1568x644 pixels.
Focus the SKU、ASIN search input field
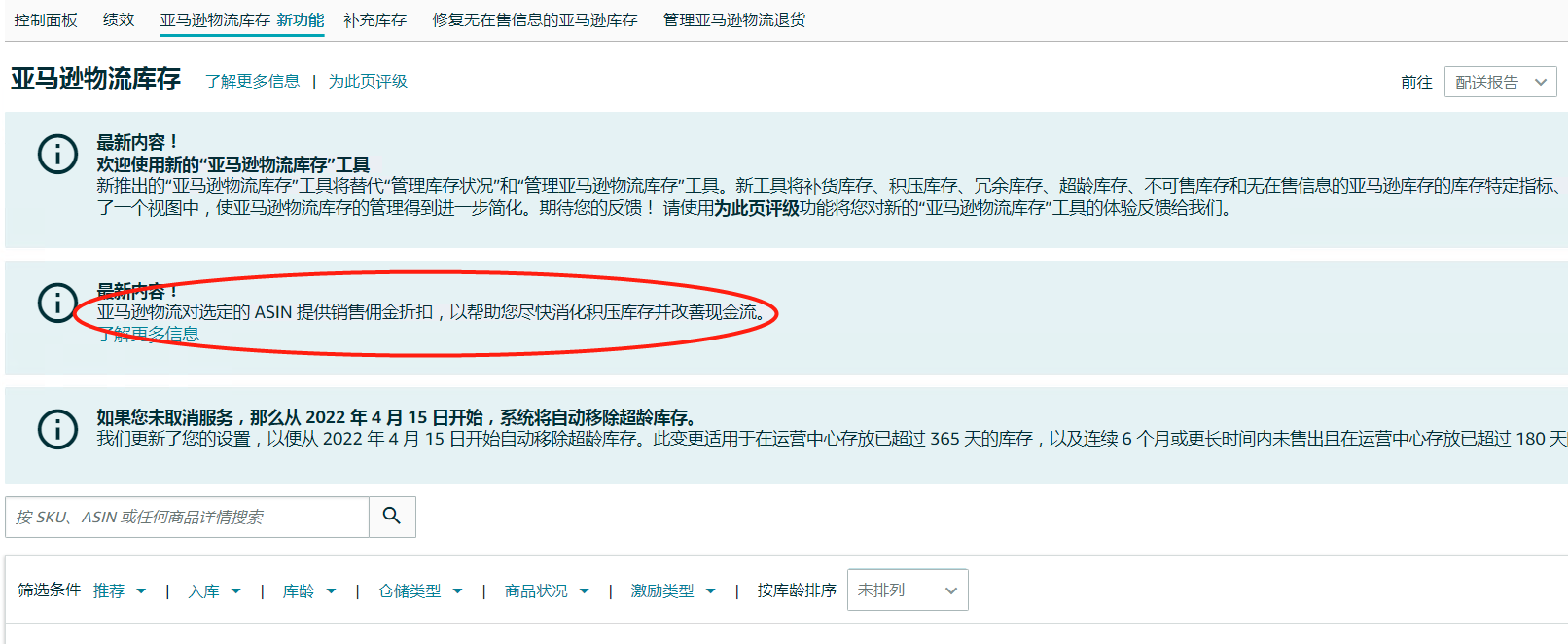(x=187, y=517)
